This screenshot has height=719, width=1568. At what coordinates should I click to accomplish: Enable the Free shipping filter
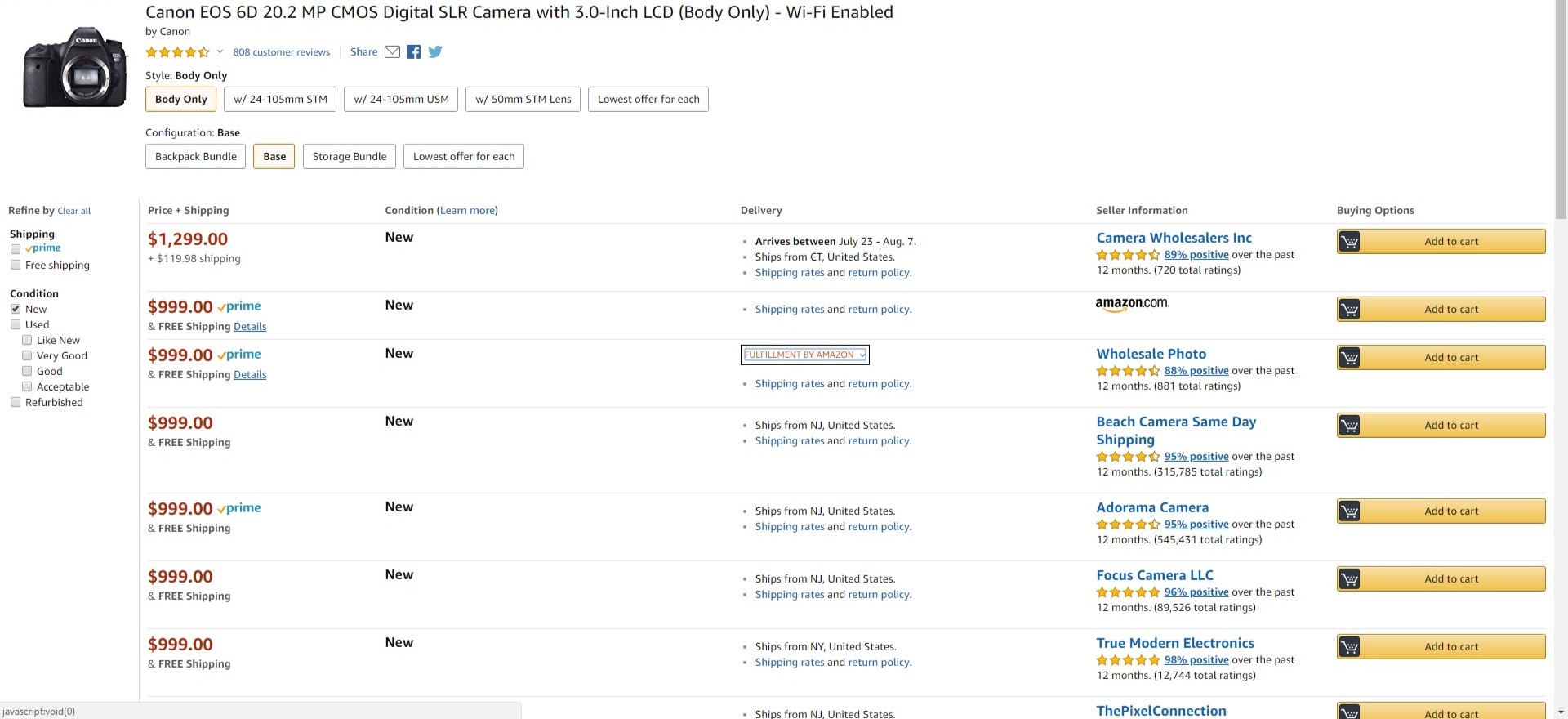click(x=16, y=265)
